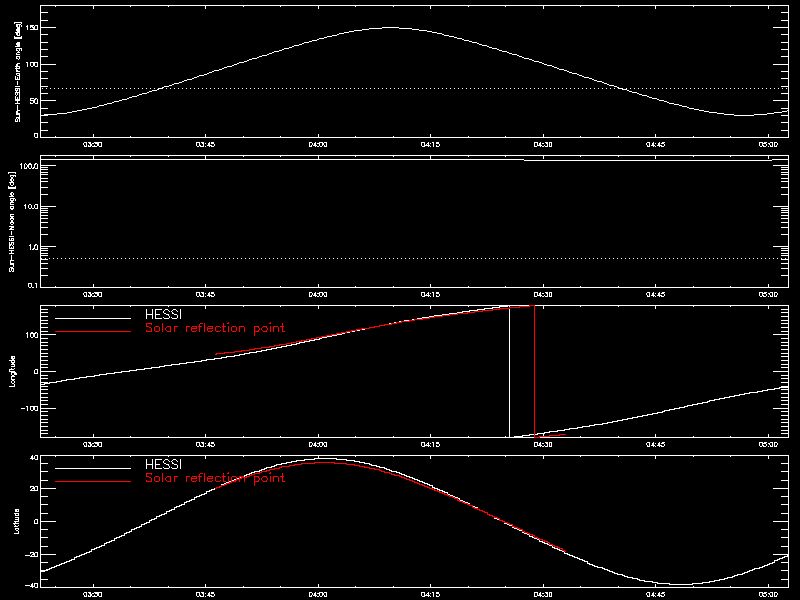Click white HESSI legend line in Latitude plot
The image size is (800, 600).
coord(93,468)
